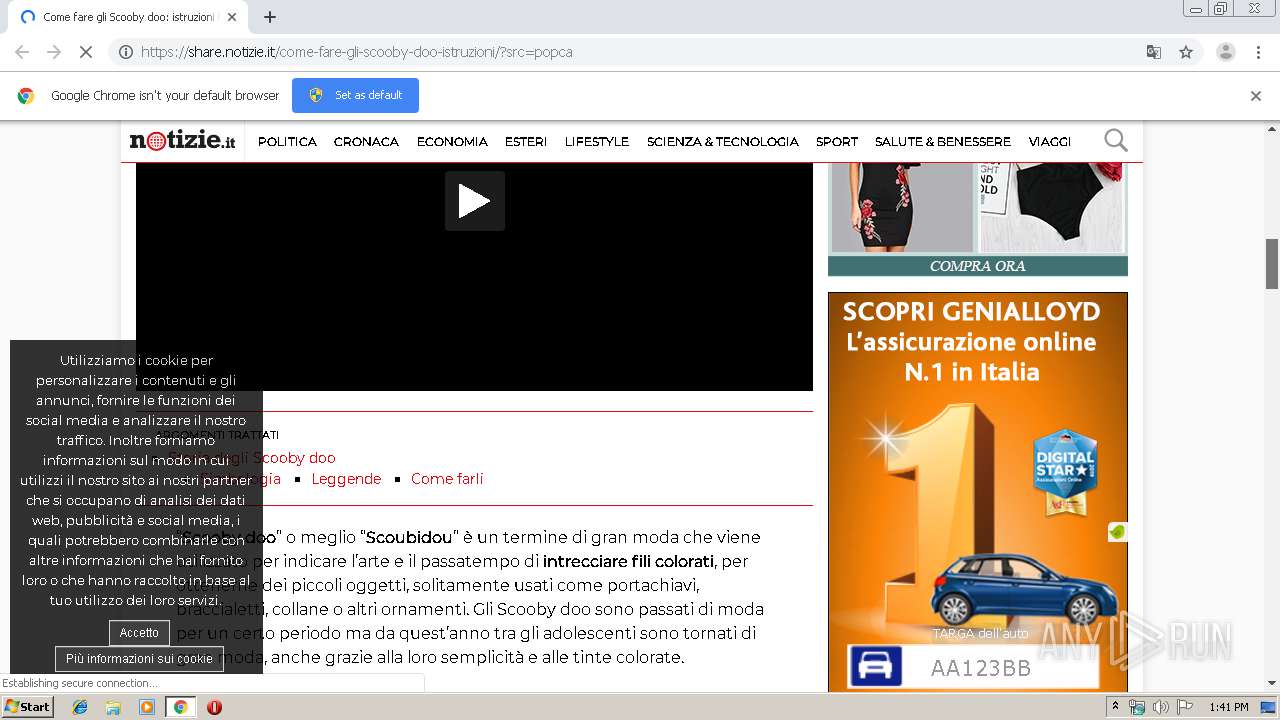Set Chrome as default browser
Image resolution: width=1280 pixels, height=720 pixels.
pyautogui.click(x=355, y=95)
